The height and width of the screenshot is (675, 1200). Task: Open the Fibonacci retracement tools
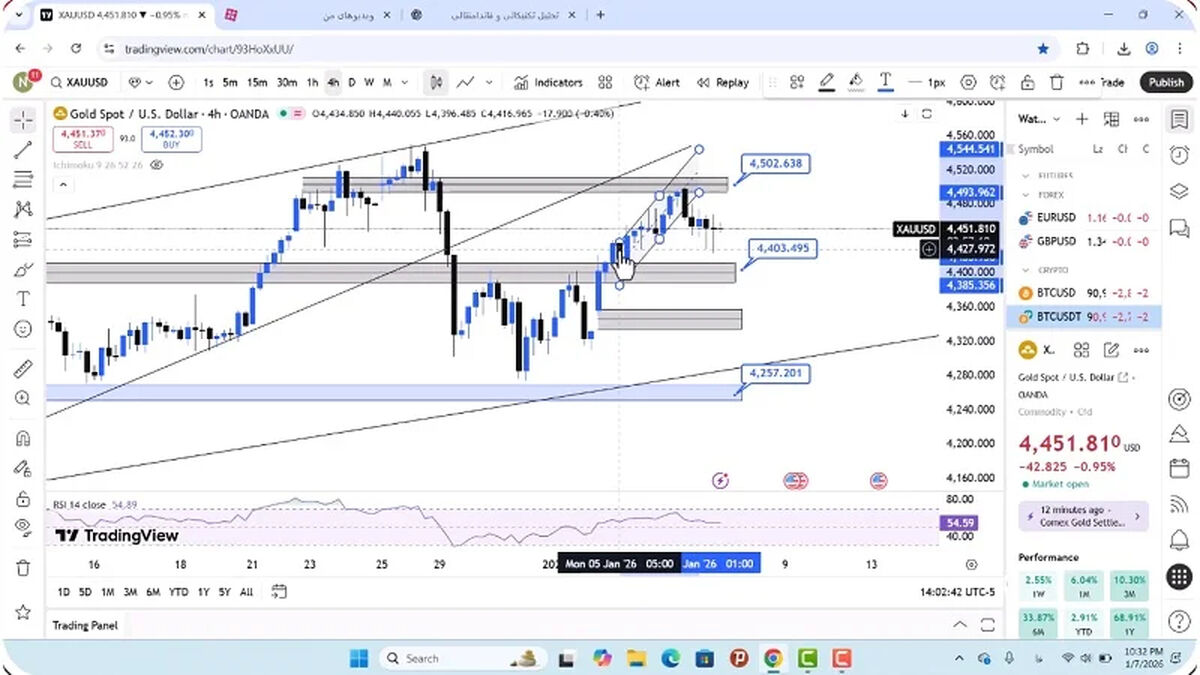23,180
